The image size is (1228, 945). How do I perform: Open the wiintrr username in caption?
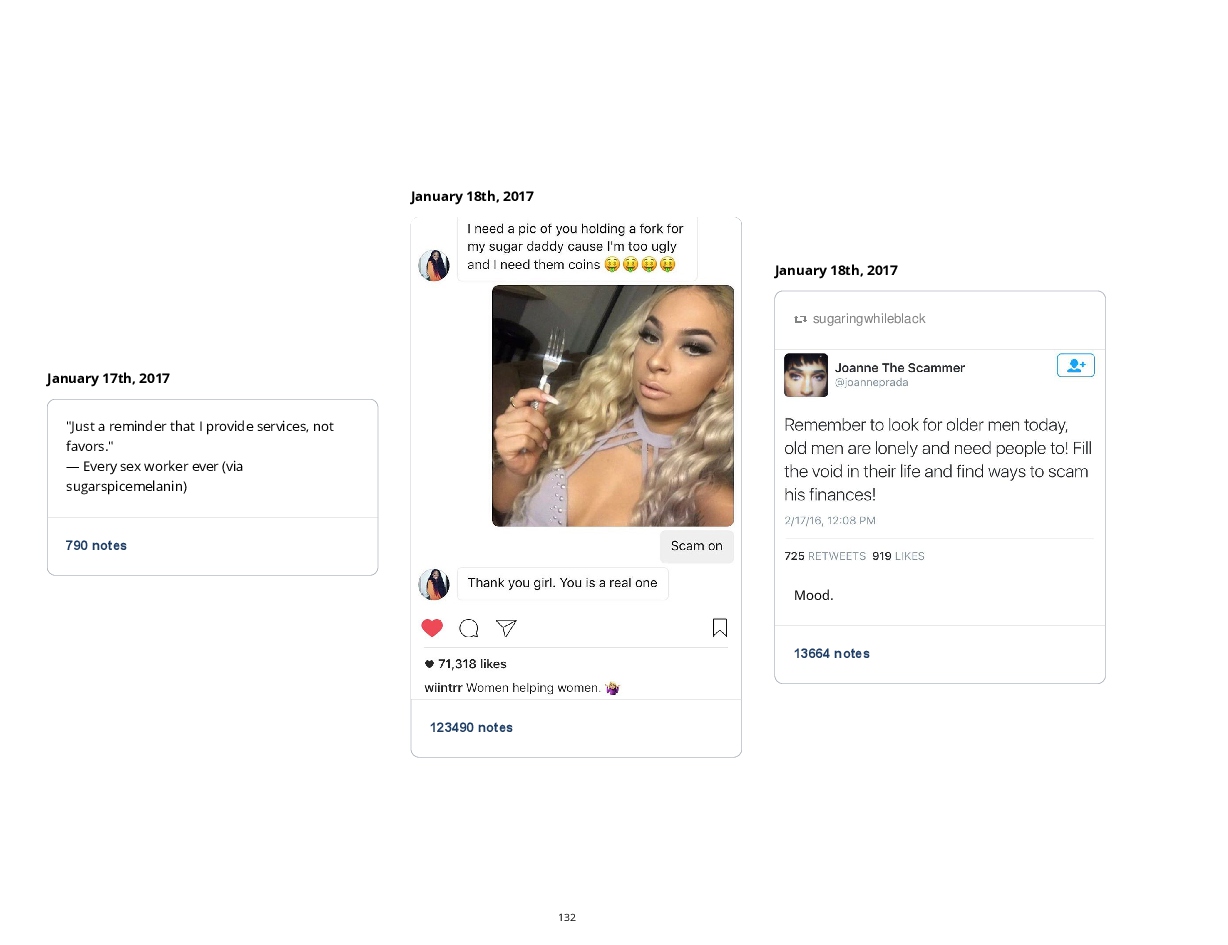pyautogui.click(x=443, y=688)
